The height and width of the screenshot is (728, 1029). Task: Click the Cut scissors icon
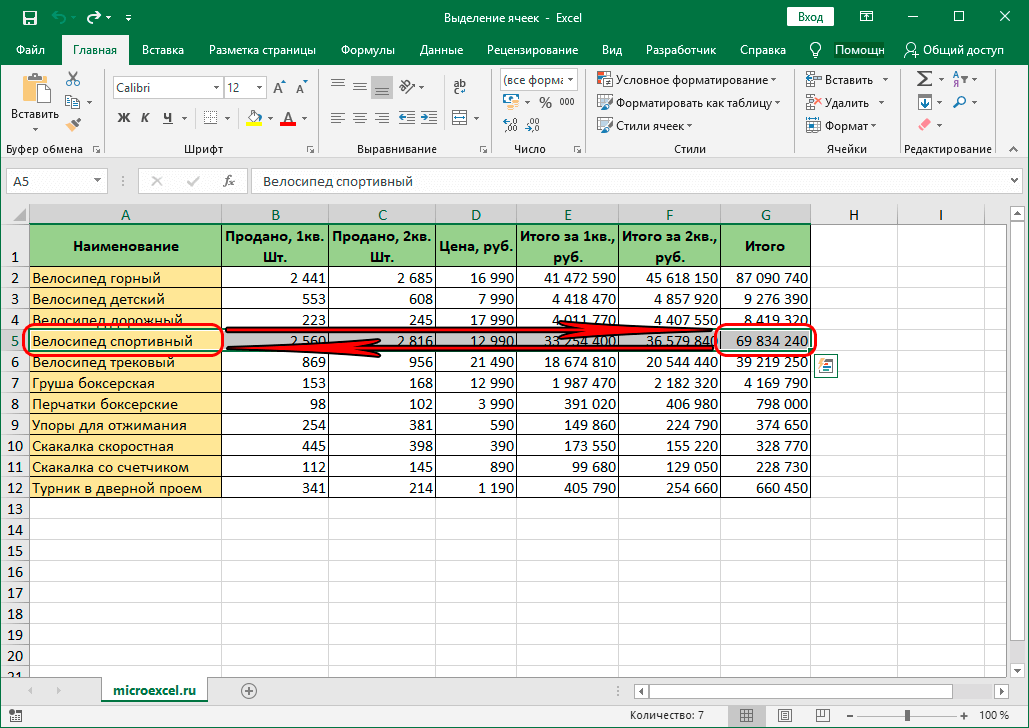73,80
